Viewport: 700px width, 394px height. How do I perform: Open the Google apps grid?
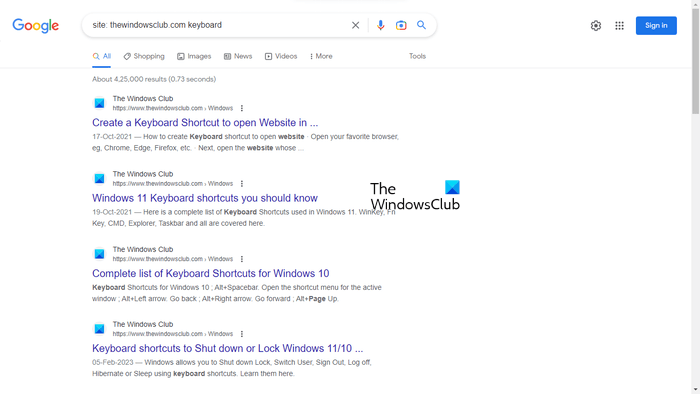pyautogui.click(x=619, y=25)
